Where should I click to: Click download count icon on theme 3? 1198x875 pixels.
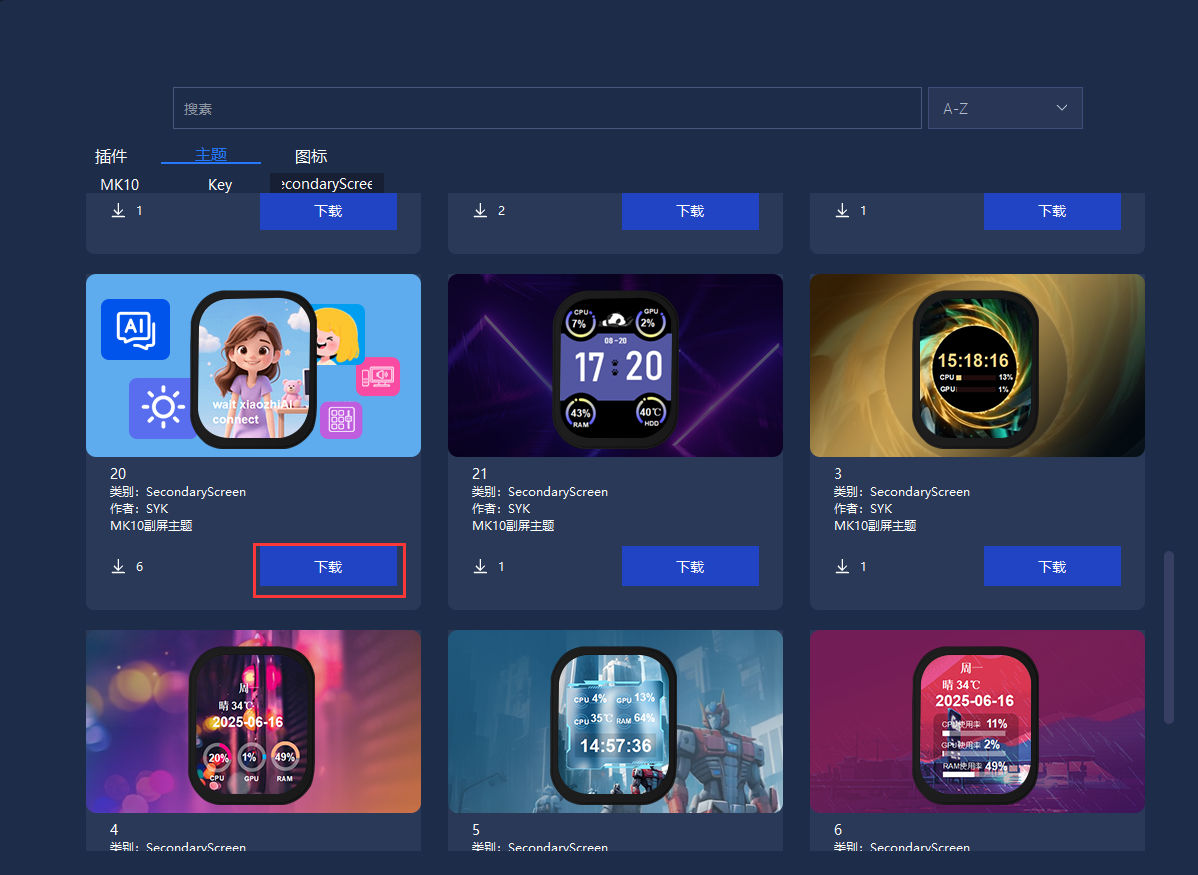842,566
